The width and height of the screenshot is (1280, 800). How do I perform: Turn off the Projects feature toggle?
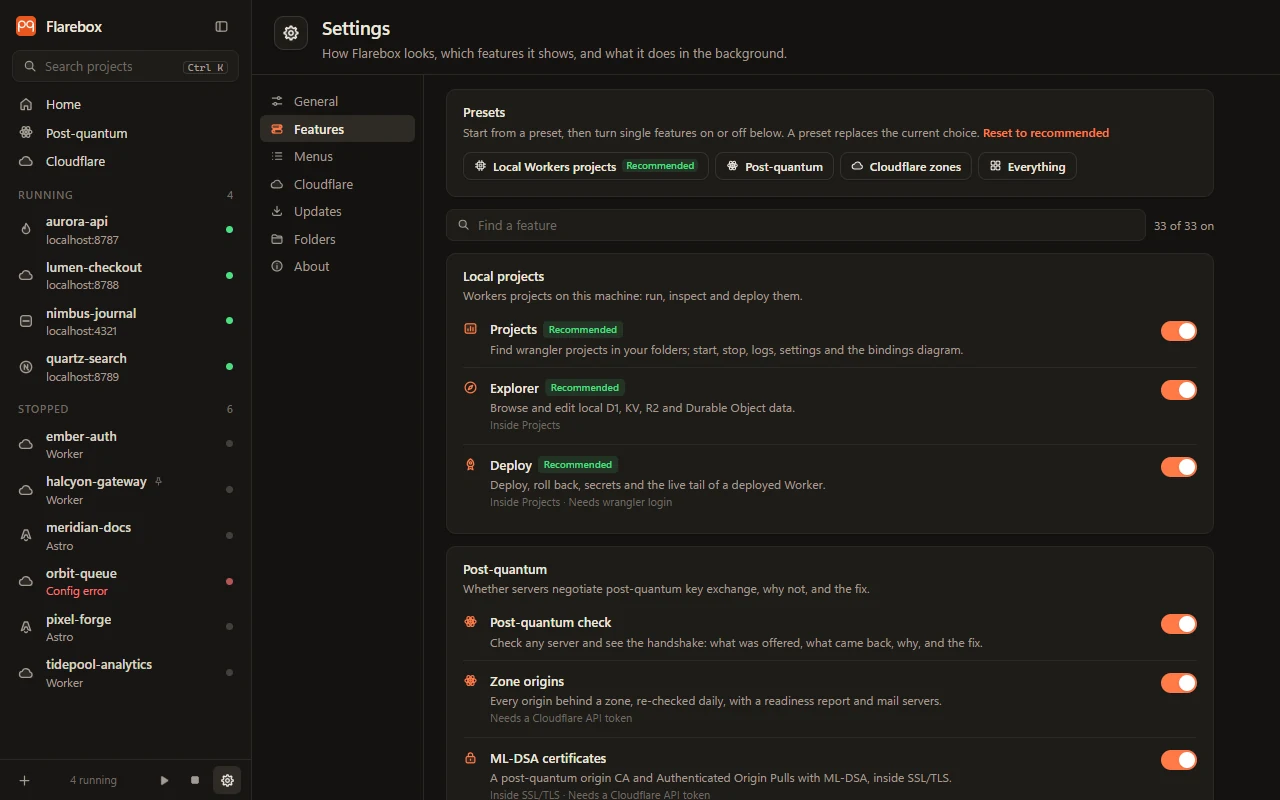coord(1179,331)
